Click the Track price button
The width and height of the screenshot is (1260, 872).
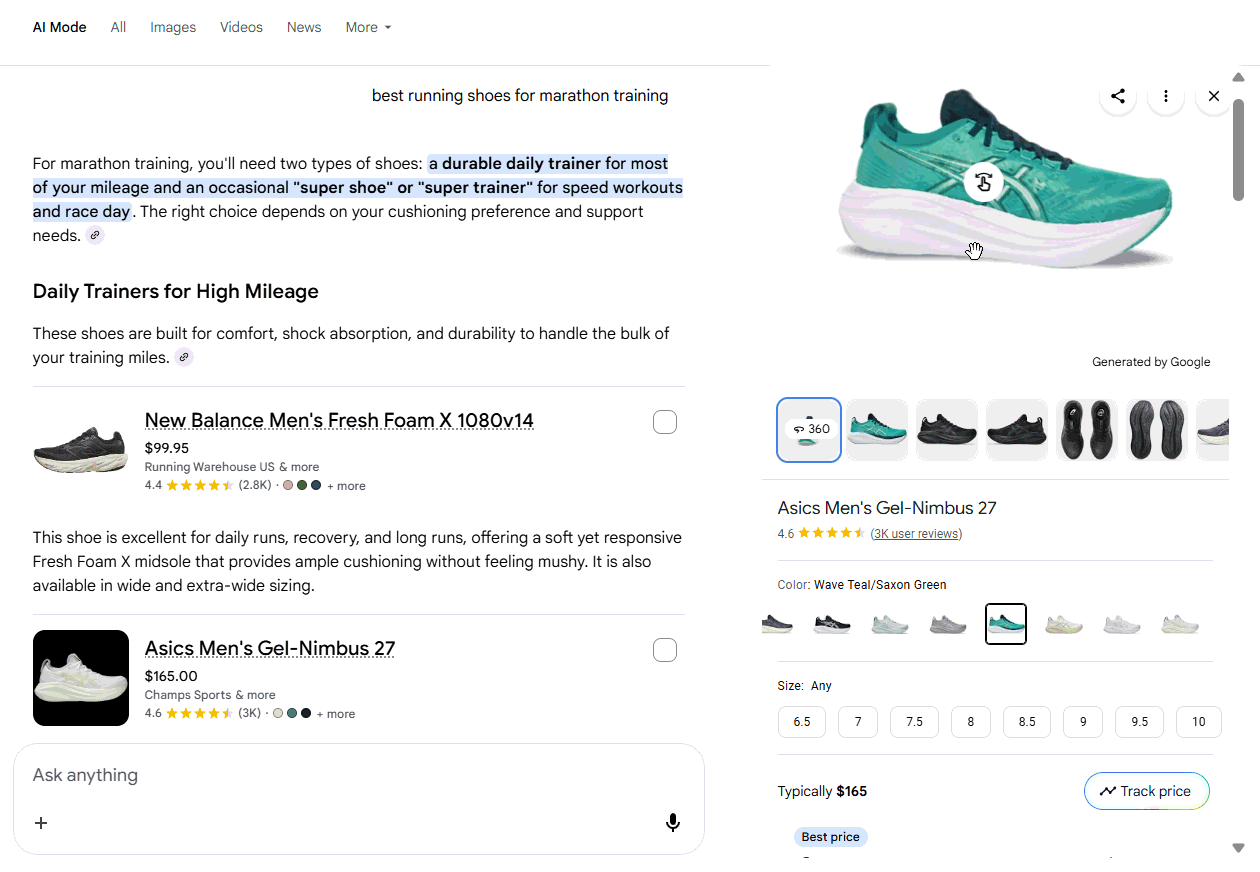coord(1146,791)
